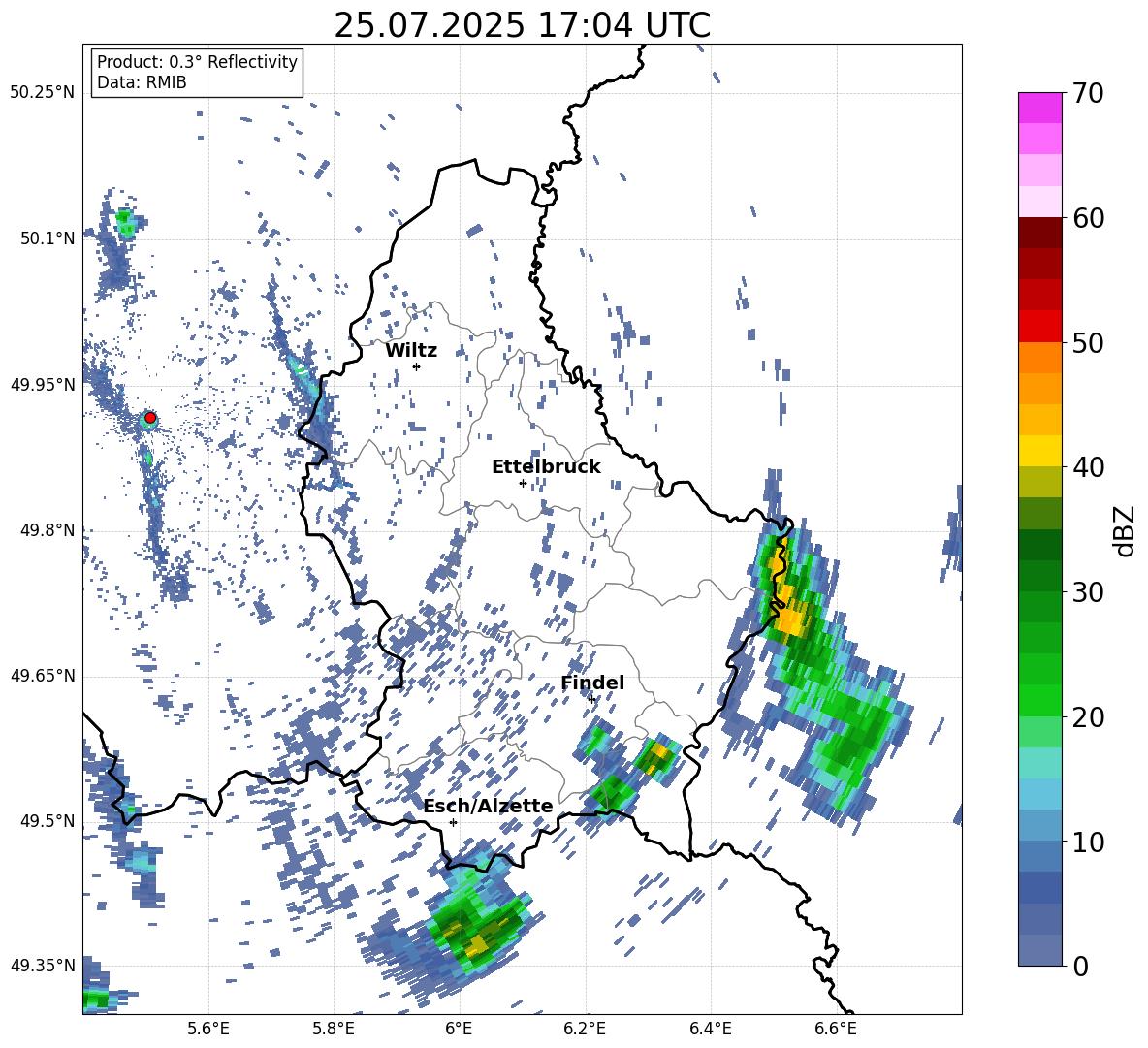
Task: Click the Wiltz city label
Action: [x=411, y=351]
